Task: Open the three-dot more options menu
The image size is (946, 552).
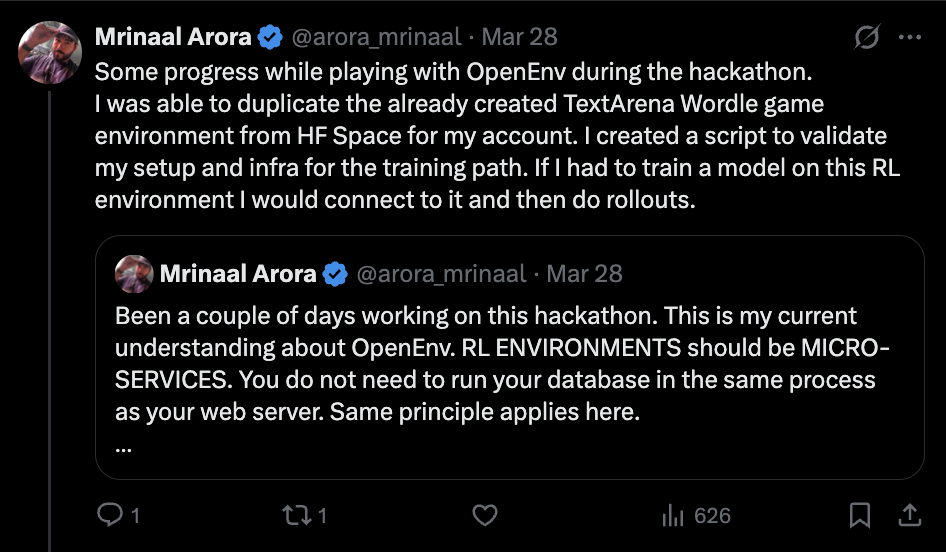Action: pos(909,37)
